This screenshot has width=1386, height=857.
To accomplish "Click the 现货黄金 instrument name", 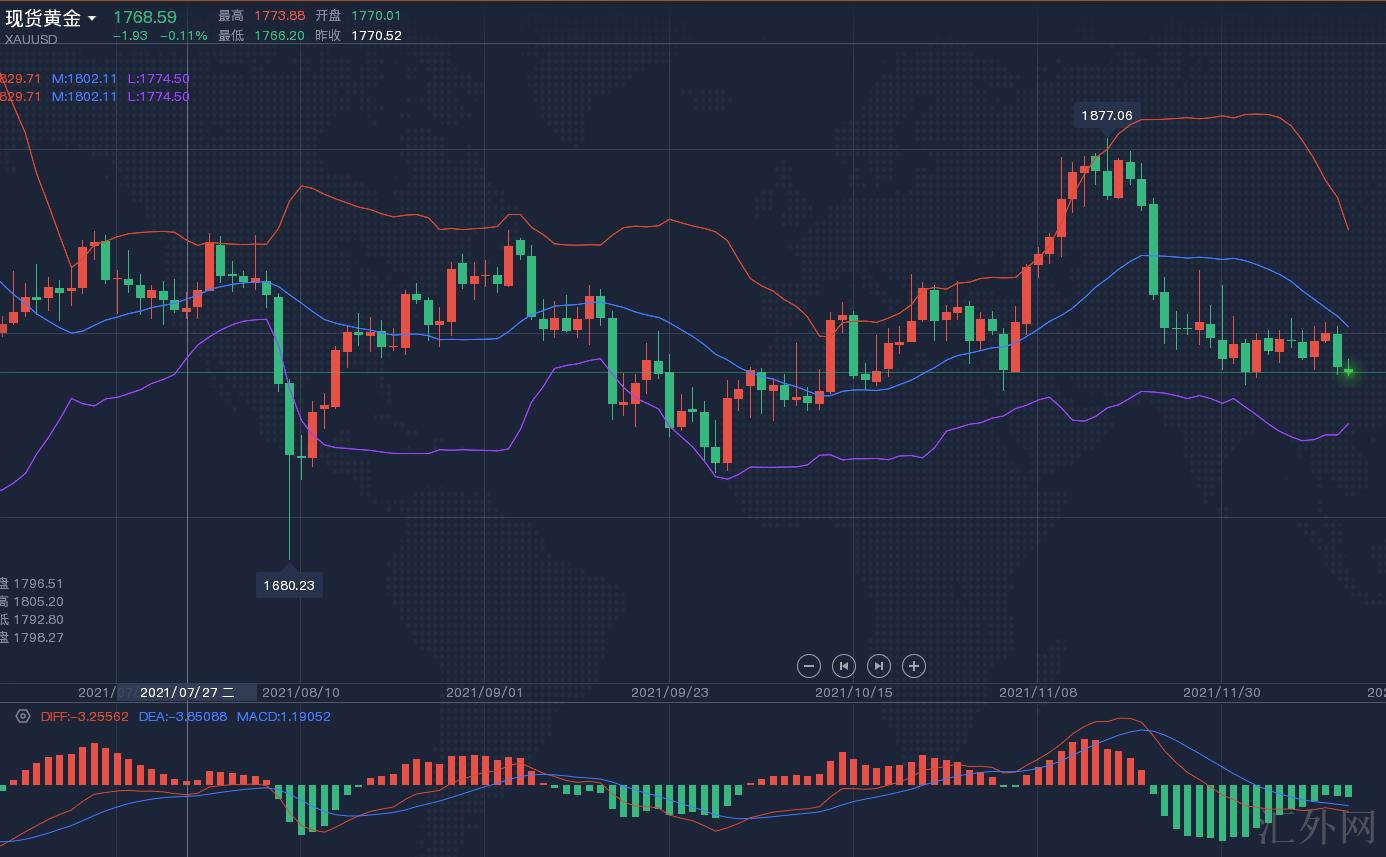I will pyautogui.click(x=43, y=18).
